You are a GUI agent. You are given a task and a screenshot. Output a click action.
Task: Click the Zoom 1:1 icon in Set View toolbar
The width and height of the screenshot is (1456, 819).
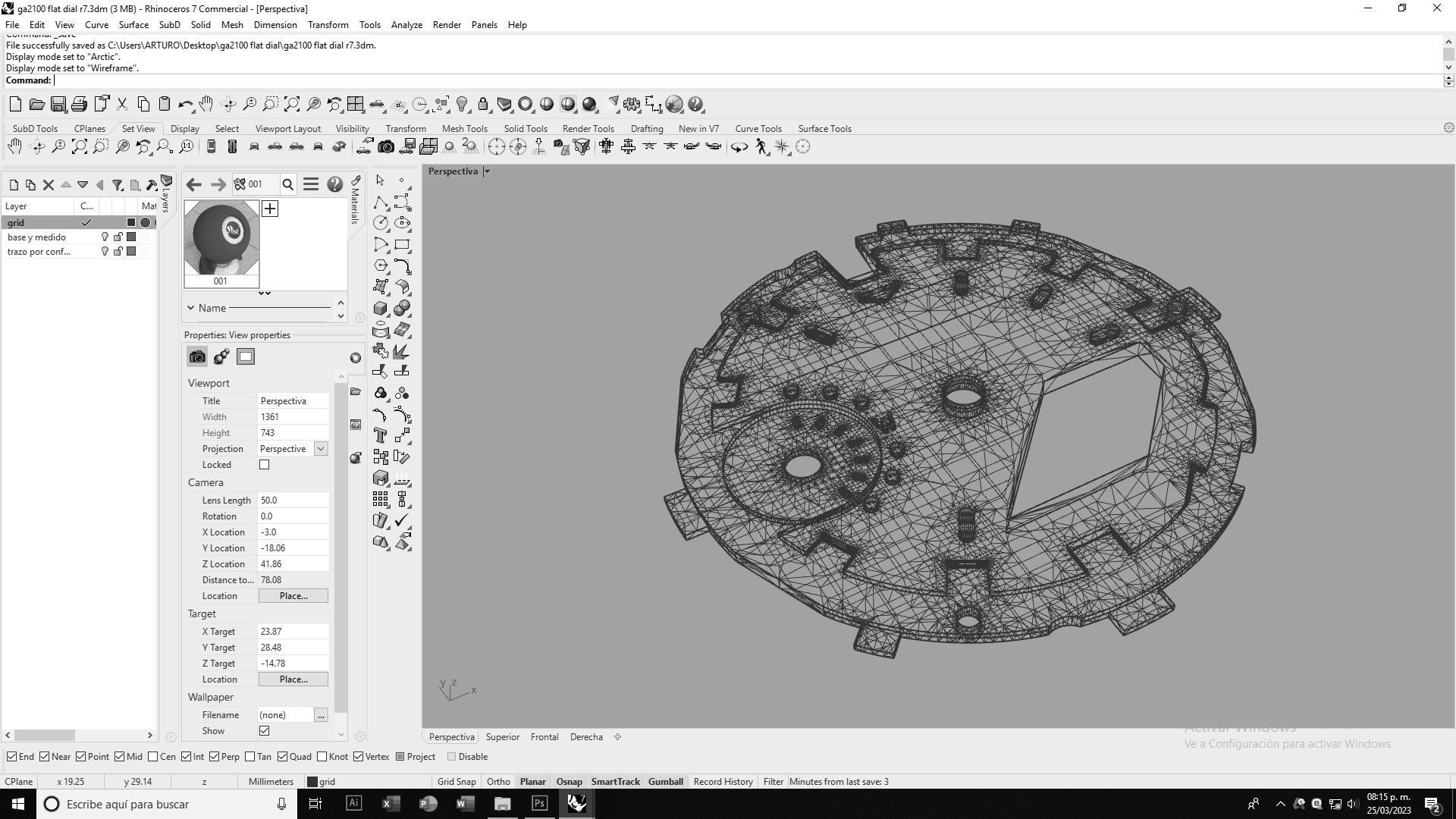186,147
